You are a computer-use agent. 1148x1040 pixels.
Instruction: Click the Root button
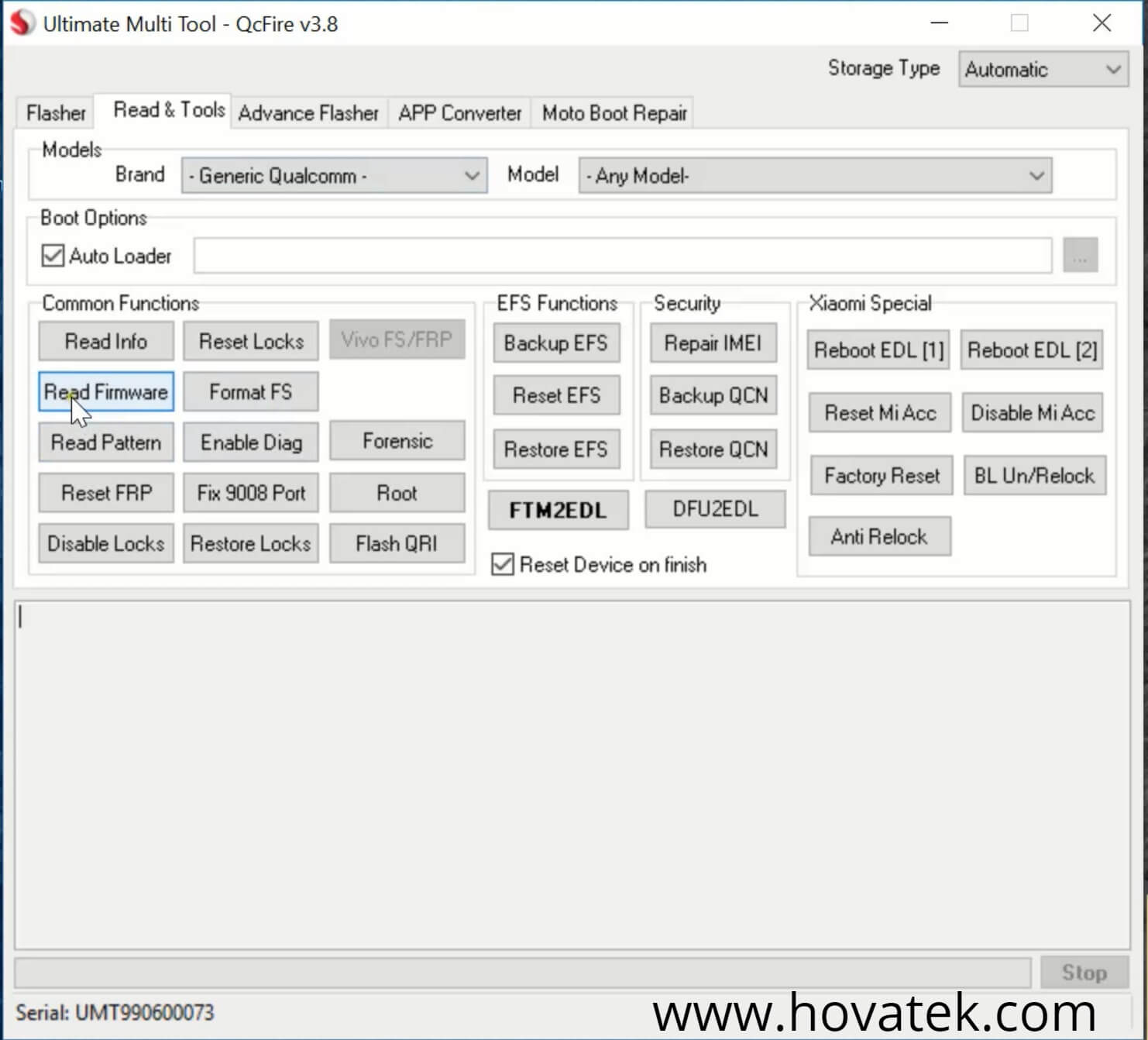tap(397, 493)
